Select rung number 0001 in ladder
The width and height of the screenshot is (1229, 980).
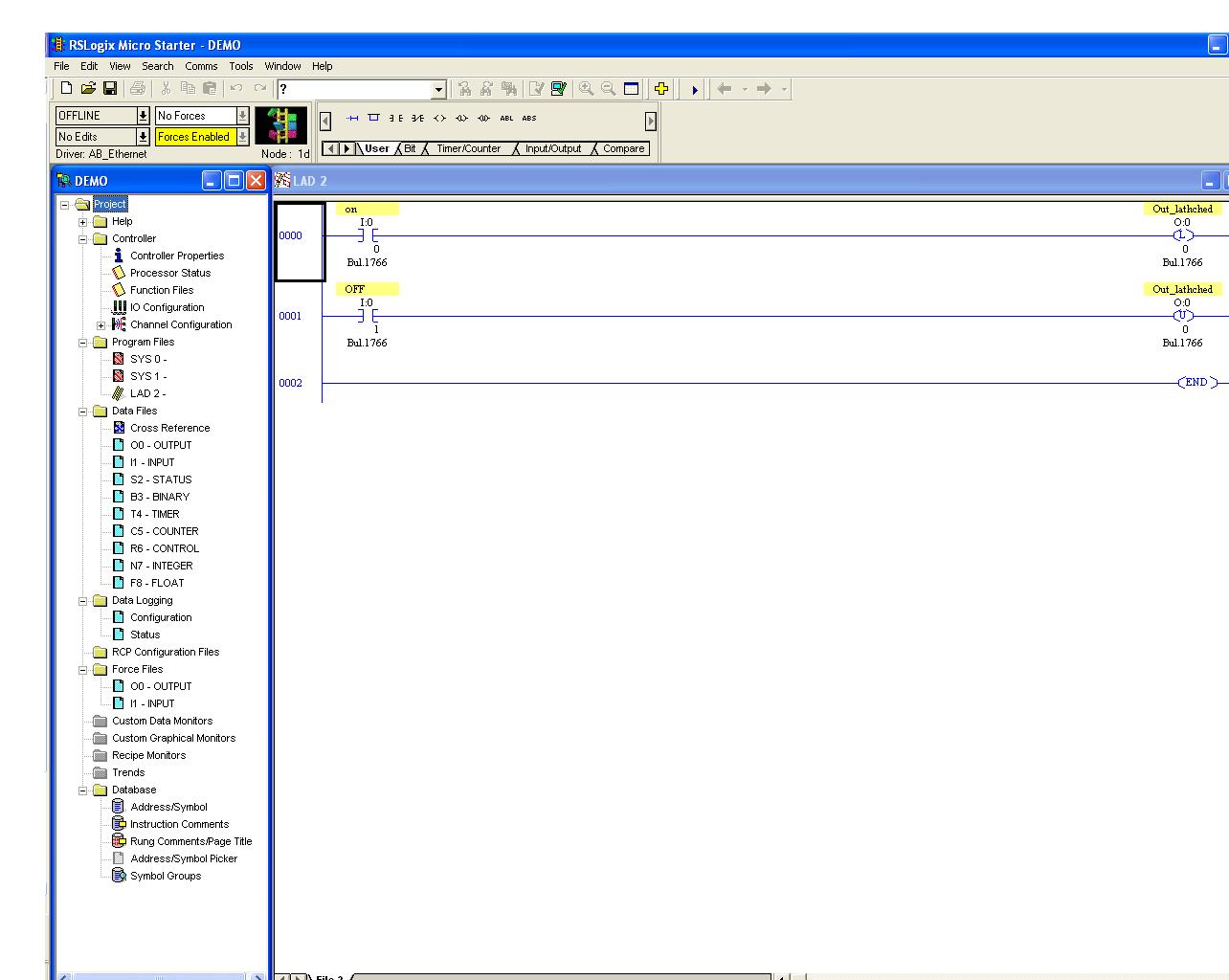(x=290, y=316)
